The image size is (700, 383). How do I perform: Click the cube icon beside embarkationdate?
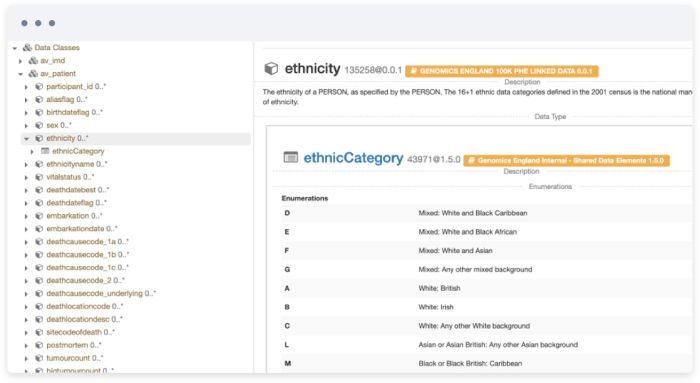coord(39,229)
